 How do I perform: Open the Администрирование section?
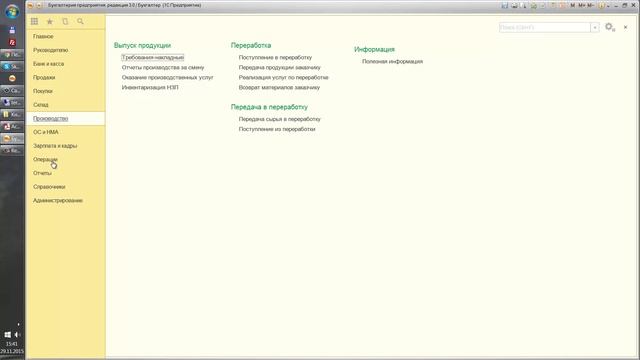click(x=58, y=200)
